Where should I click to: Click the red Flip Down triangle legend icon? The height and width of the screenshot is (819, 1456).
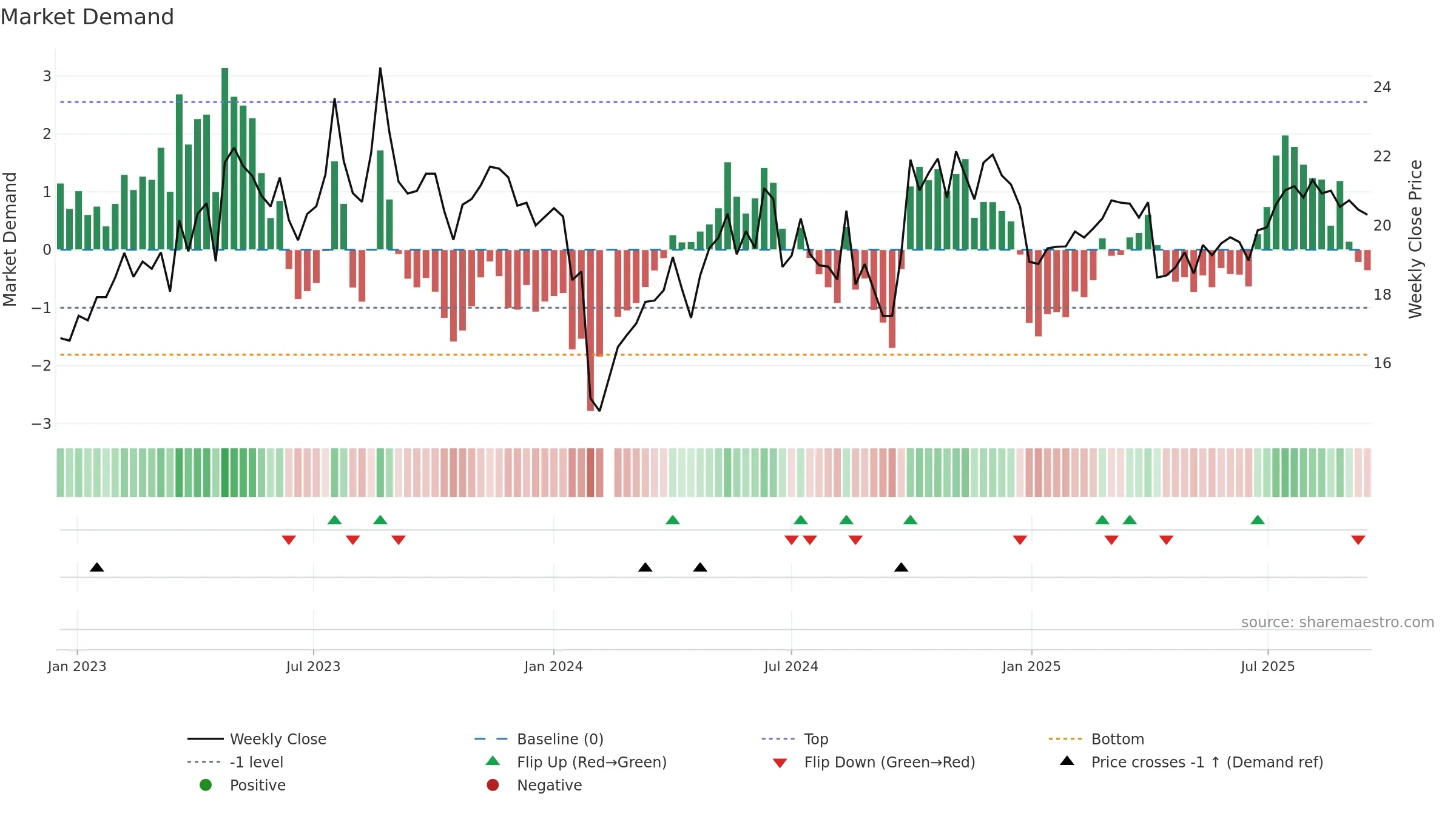(780, 763)
